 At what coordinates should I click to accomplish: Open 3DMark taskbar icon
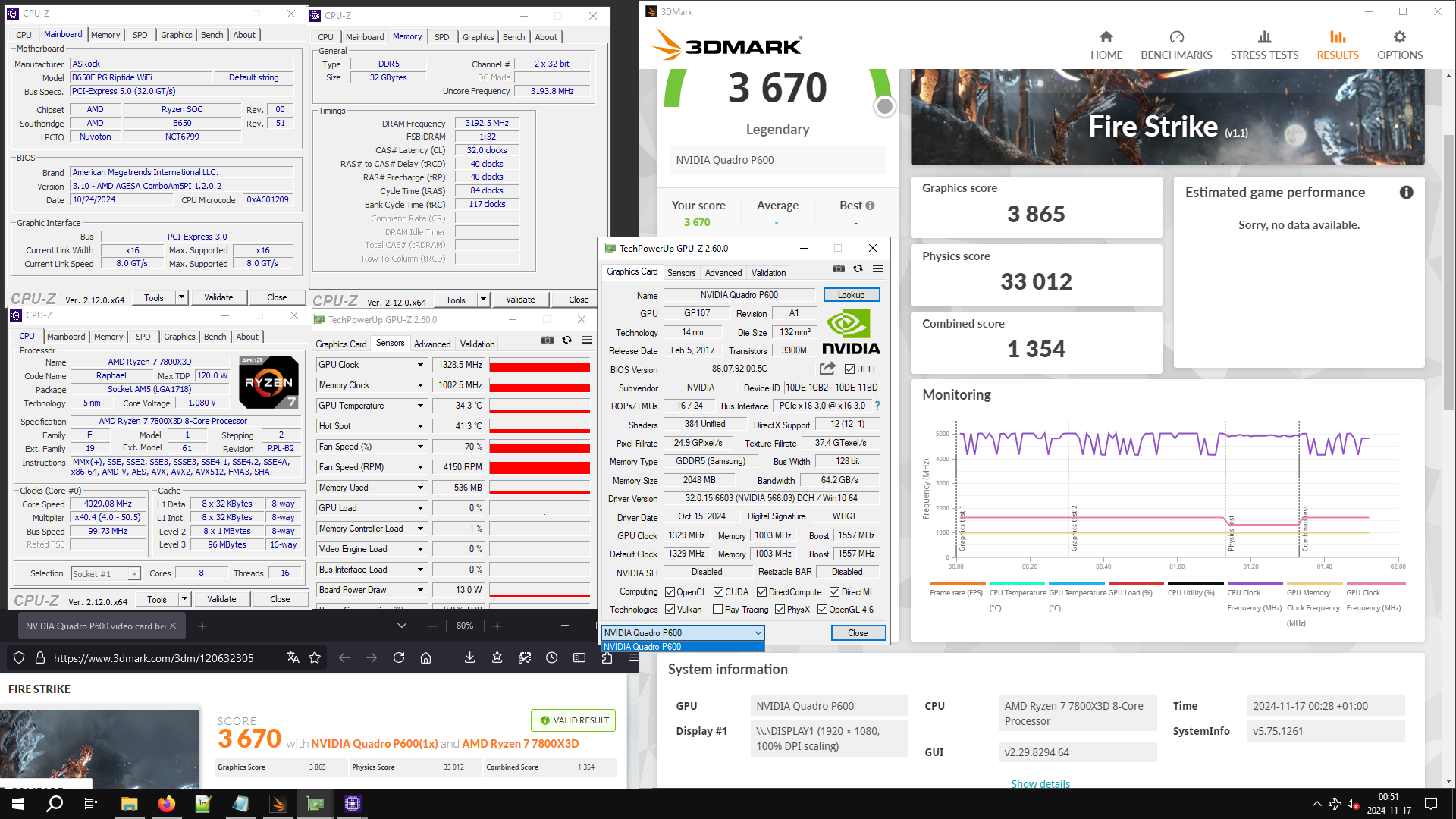[278, 804]
